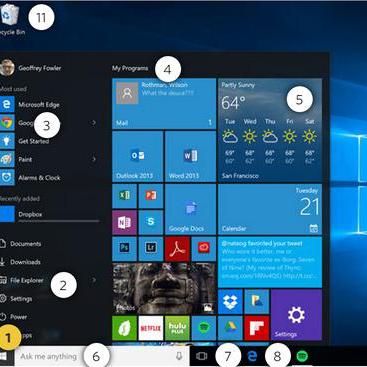Screen dimensions: 367x367
Task: Open the San Francisco weather tile
Action: coord(270,130)
